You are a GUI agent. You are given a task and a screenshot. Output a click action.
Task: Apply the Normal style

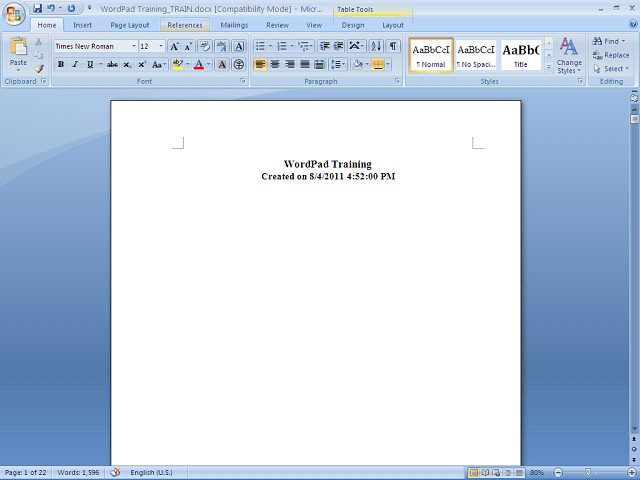431,56
